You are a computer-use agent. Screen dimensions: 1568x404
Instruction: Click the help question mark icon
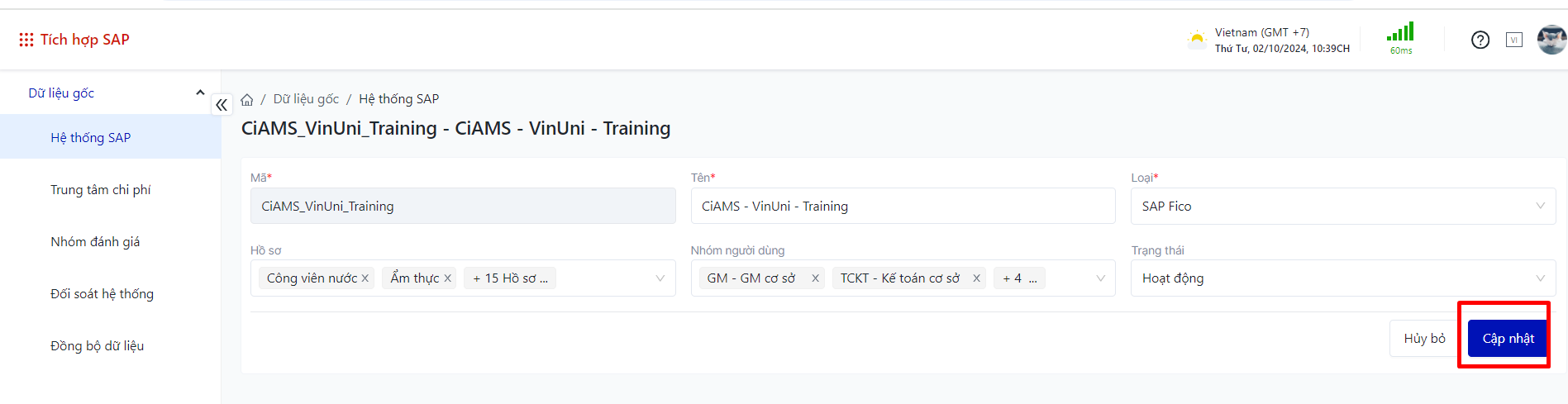[x=1480, y=40]
